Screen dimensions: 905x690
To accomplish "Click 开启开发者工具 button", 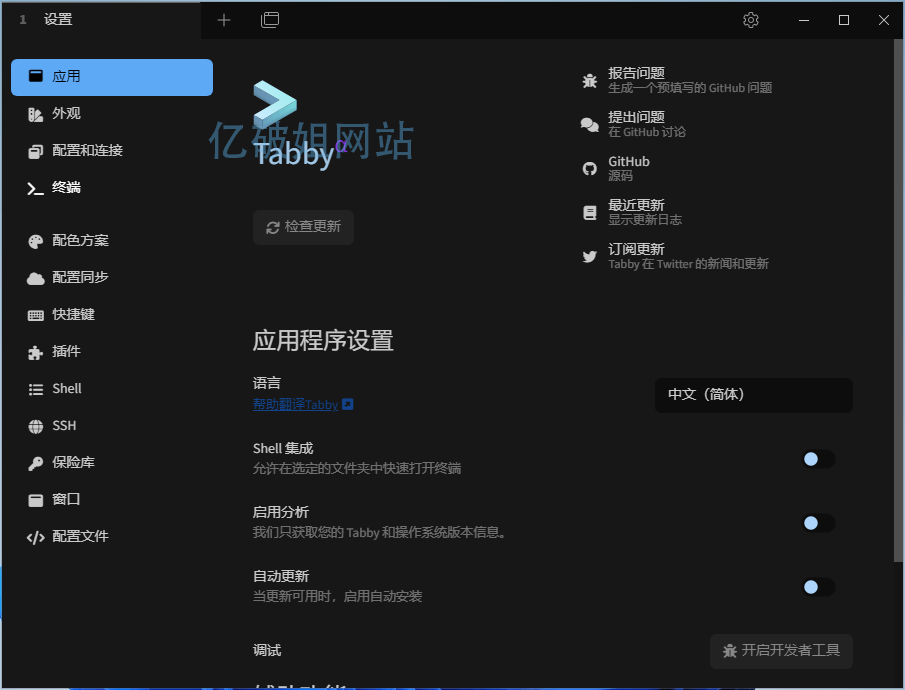I will 781,651.
